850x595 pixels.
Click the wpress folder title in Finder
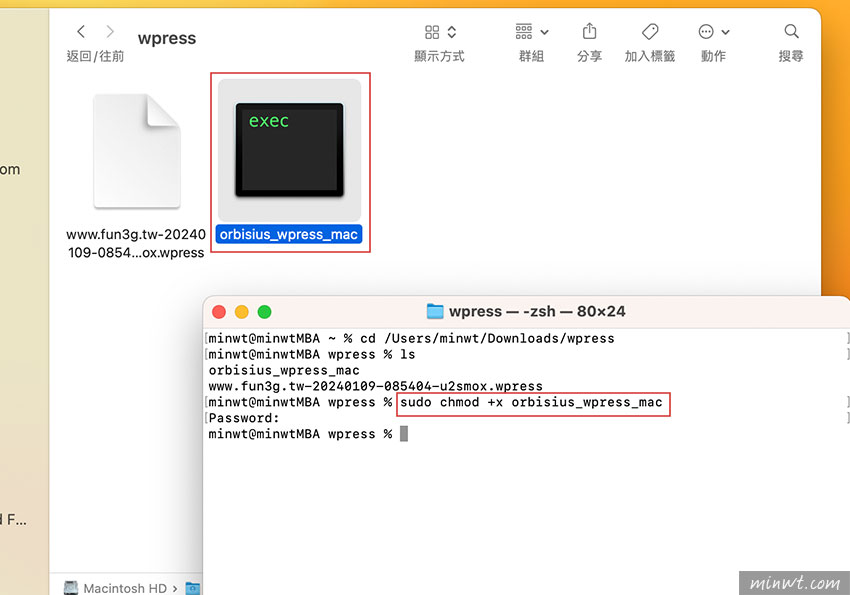(x=167, y=38)
